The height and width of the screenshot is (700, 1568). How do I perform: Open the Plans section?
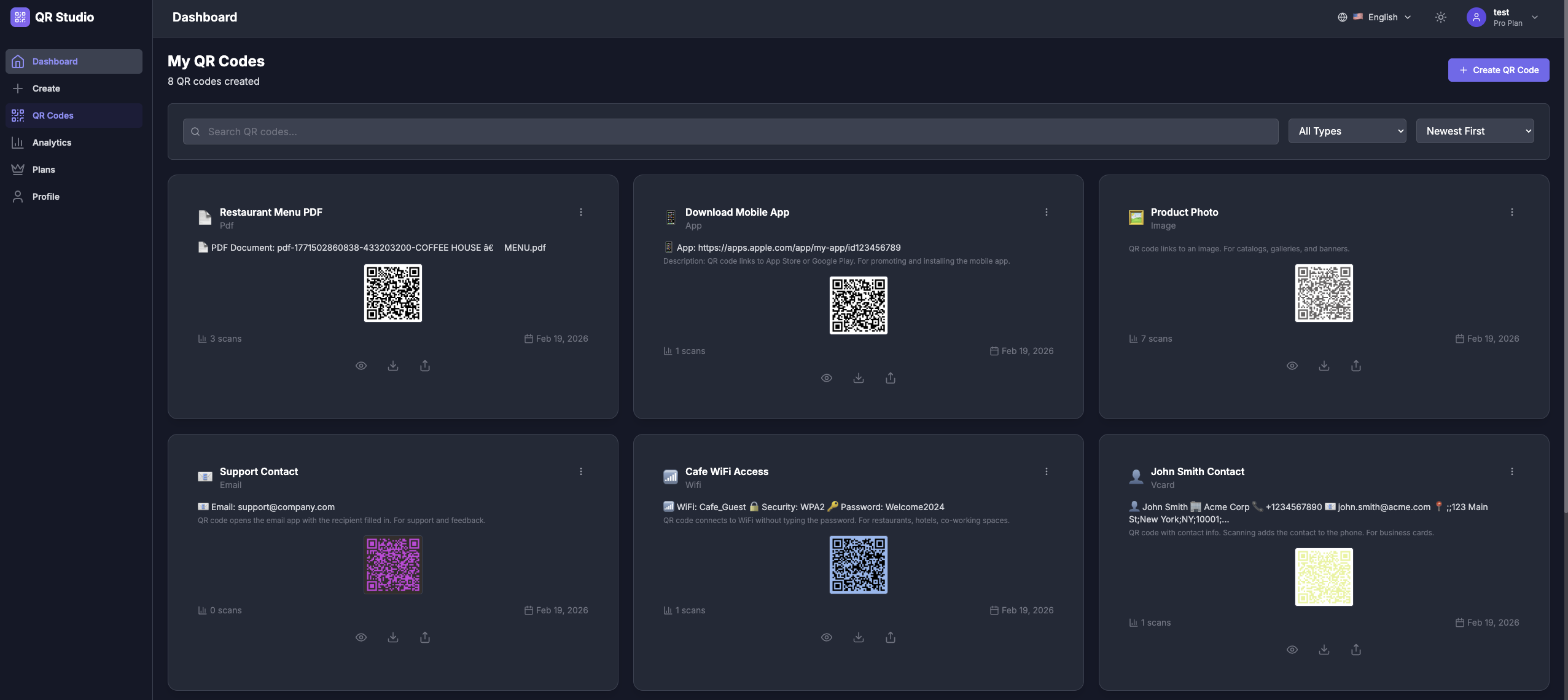pos(44,169)
